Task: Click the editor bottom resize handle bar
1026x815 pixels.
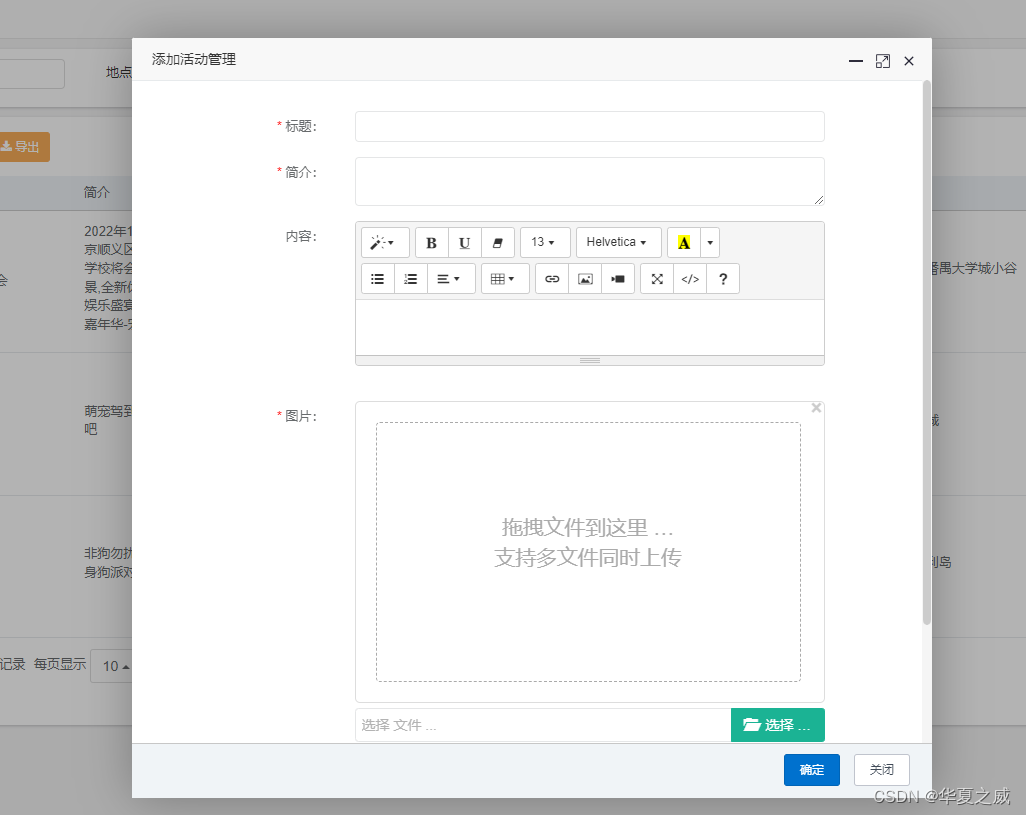Action: (x=590, y=360)
